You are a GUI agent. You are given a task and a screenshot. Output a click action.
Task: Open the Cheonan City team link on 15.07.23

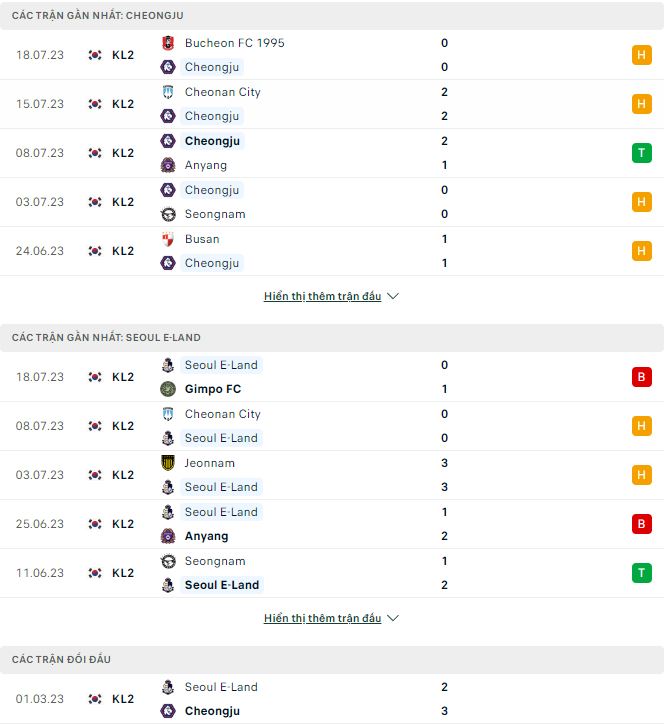point(222,92)
